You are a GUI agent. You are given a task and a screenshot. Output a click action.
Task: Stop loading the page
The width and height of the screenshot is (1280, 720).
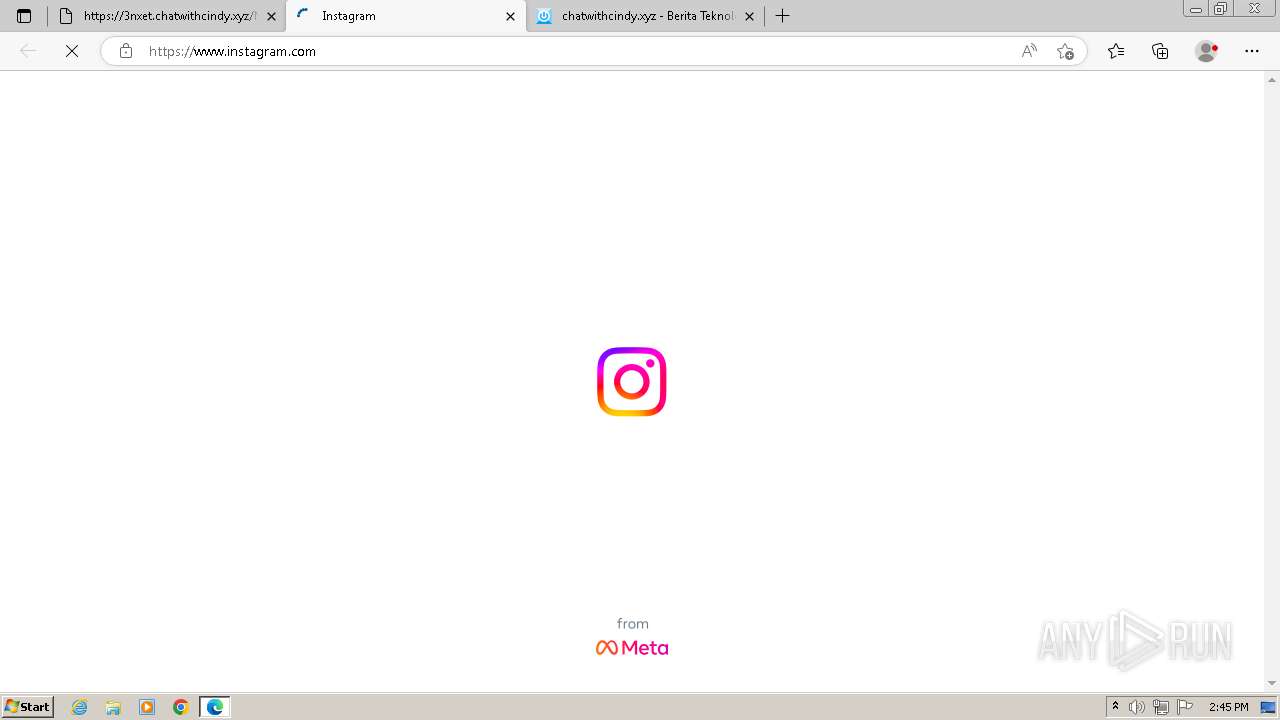coord(72,51)
